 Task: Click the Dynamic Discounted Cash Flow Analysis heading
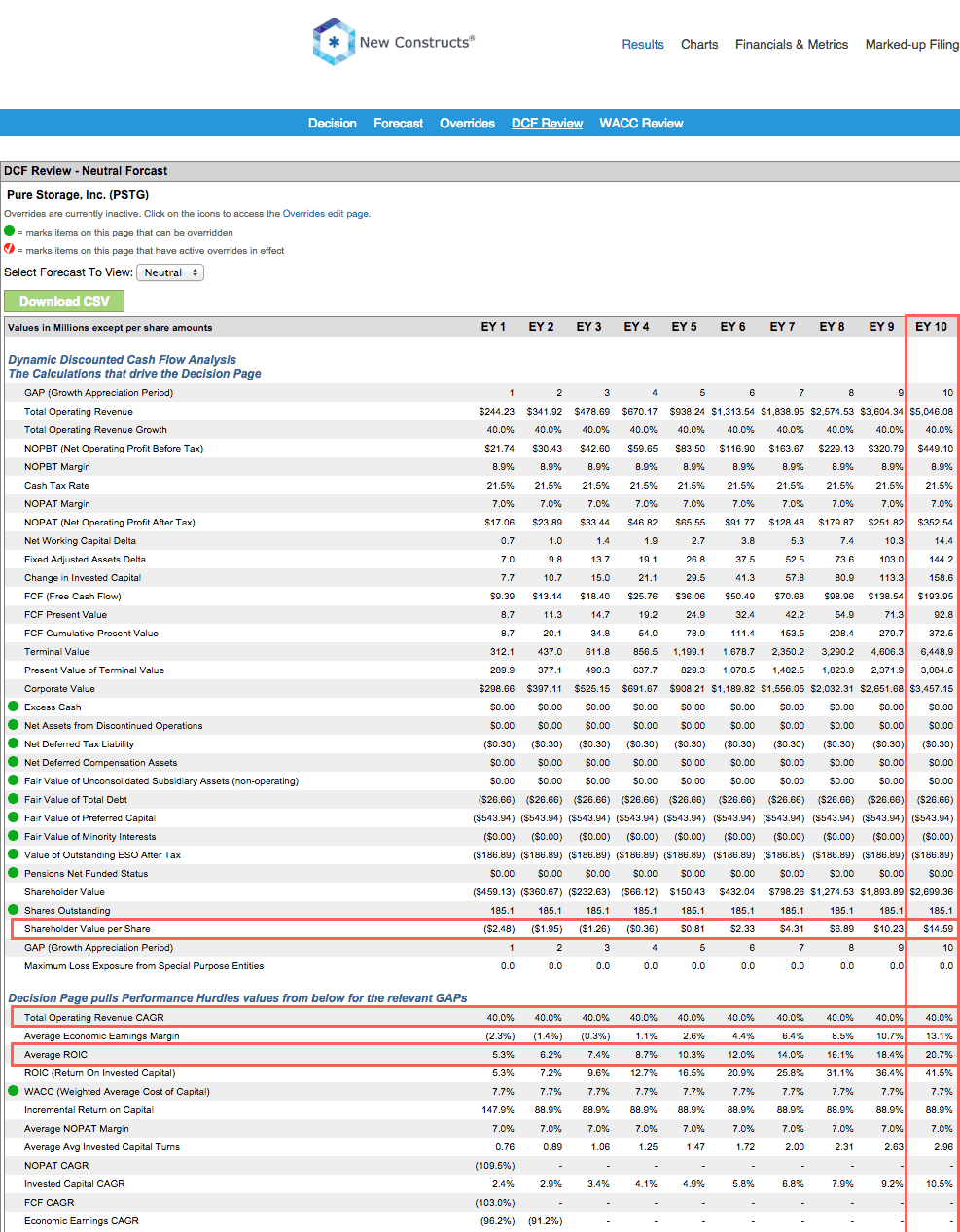123,359
